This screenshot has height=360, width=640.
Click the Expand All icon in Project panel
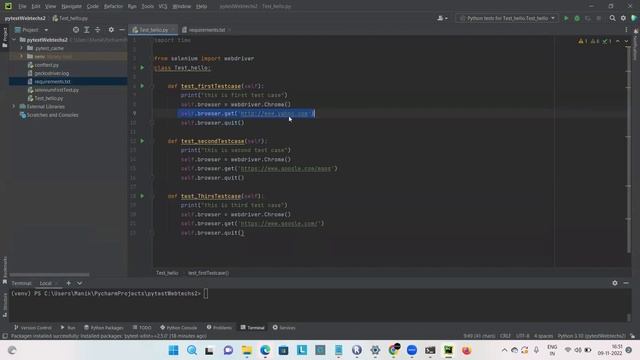click(87, 30)
